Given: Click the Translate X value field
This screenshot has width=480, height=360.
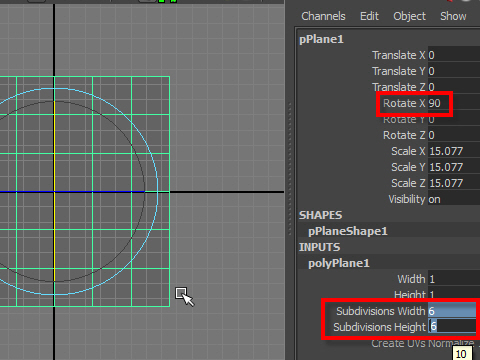Looking at the screenshot, I should (454, 55).
